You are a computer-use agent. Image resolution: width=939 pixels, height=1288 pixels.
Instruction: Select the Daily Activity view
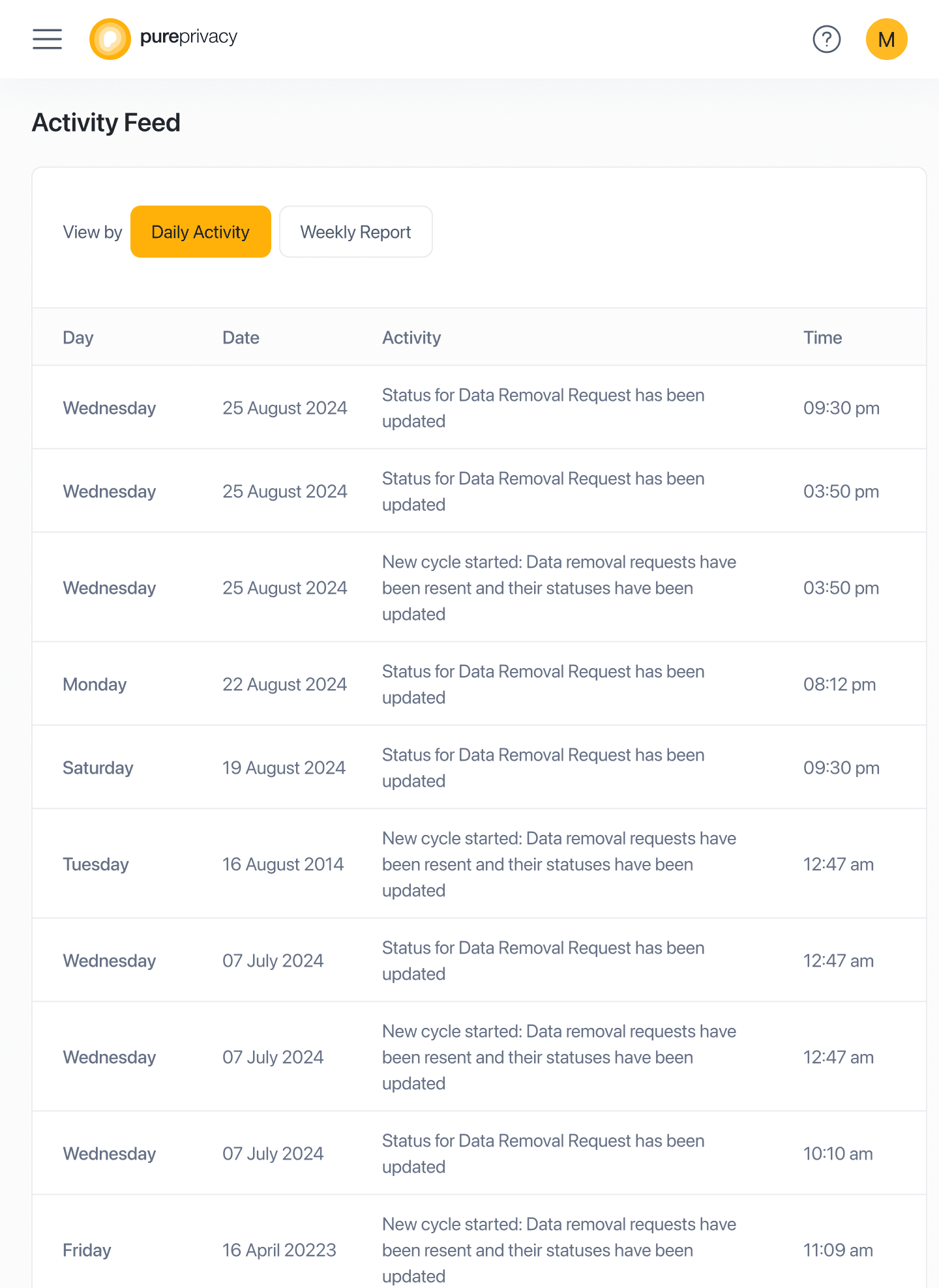coord(201,232)
